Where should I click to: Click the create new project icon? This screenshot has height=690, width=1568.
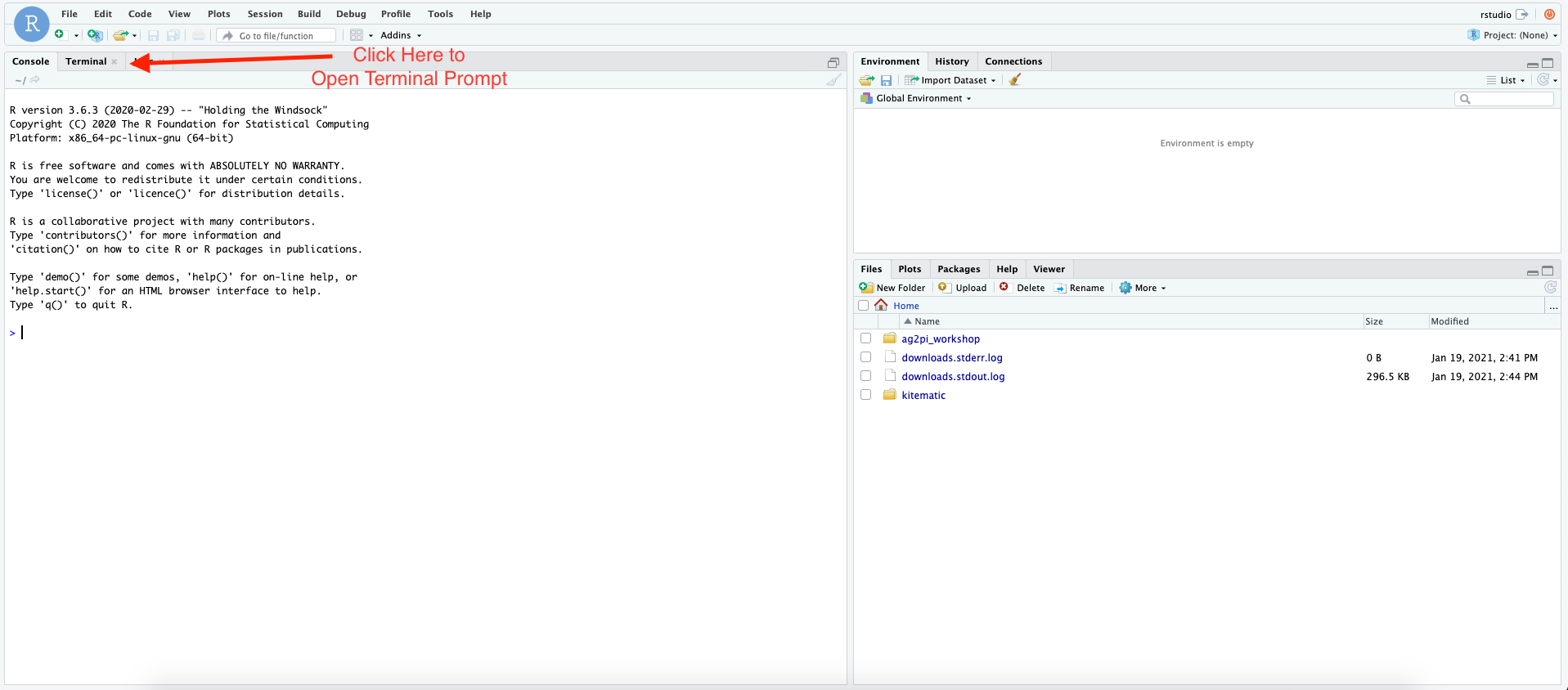point(95,35)
